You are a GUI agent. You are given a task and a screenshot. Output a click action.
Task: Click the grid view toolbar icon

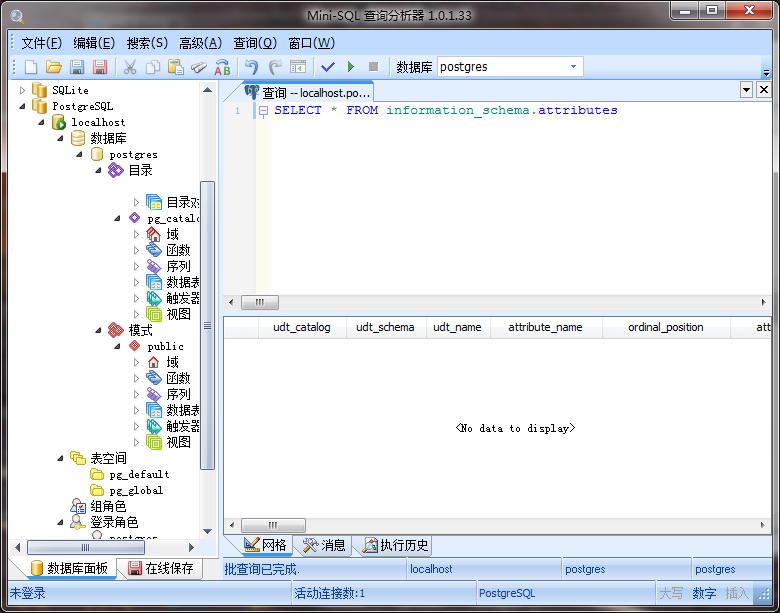coord(298,67)
